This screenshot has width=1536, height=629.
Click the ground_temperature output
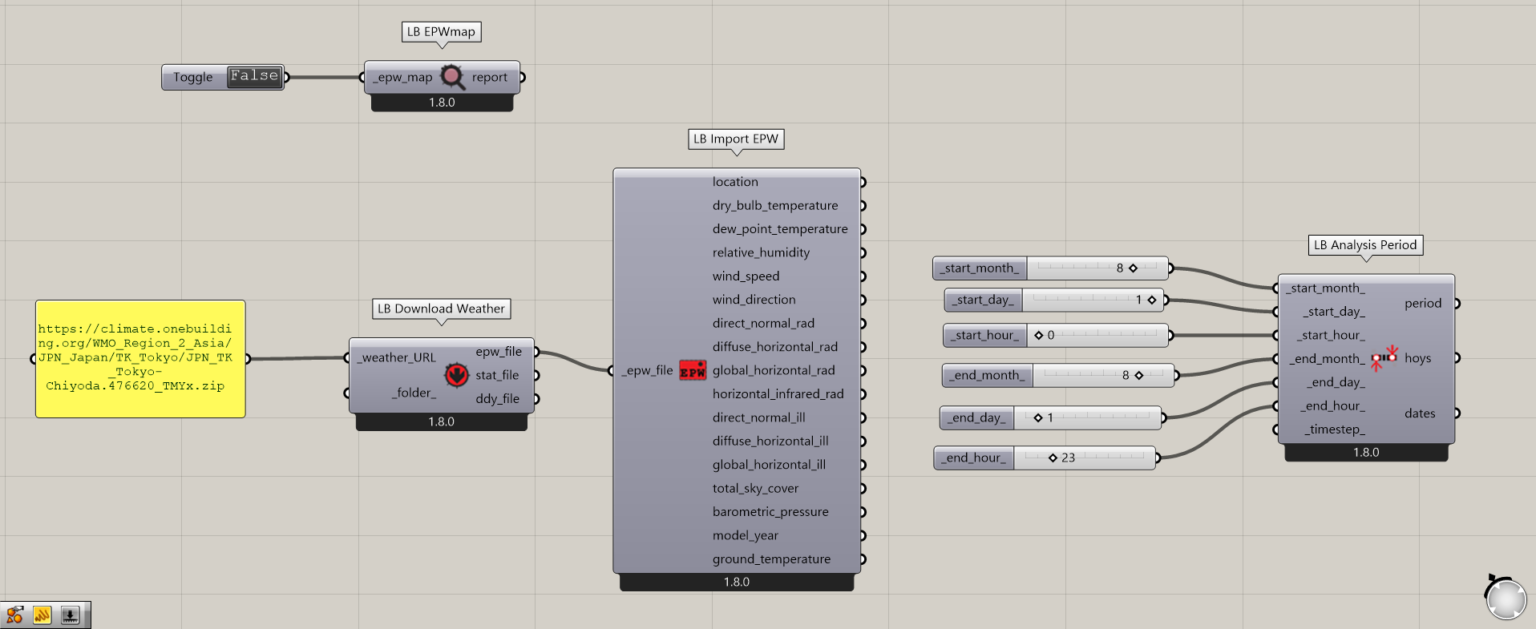pyautogui.click(x=771, y=559)
